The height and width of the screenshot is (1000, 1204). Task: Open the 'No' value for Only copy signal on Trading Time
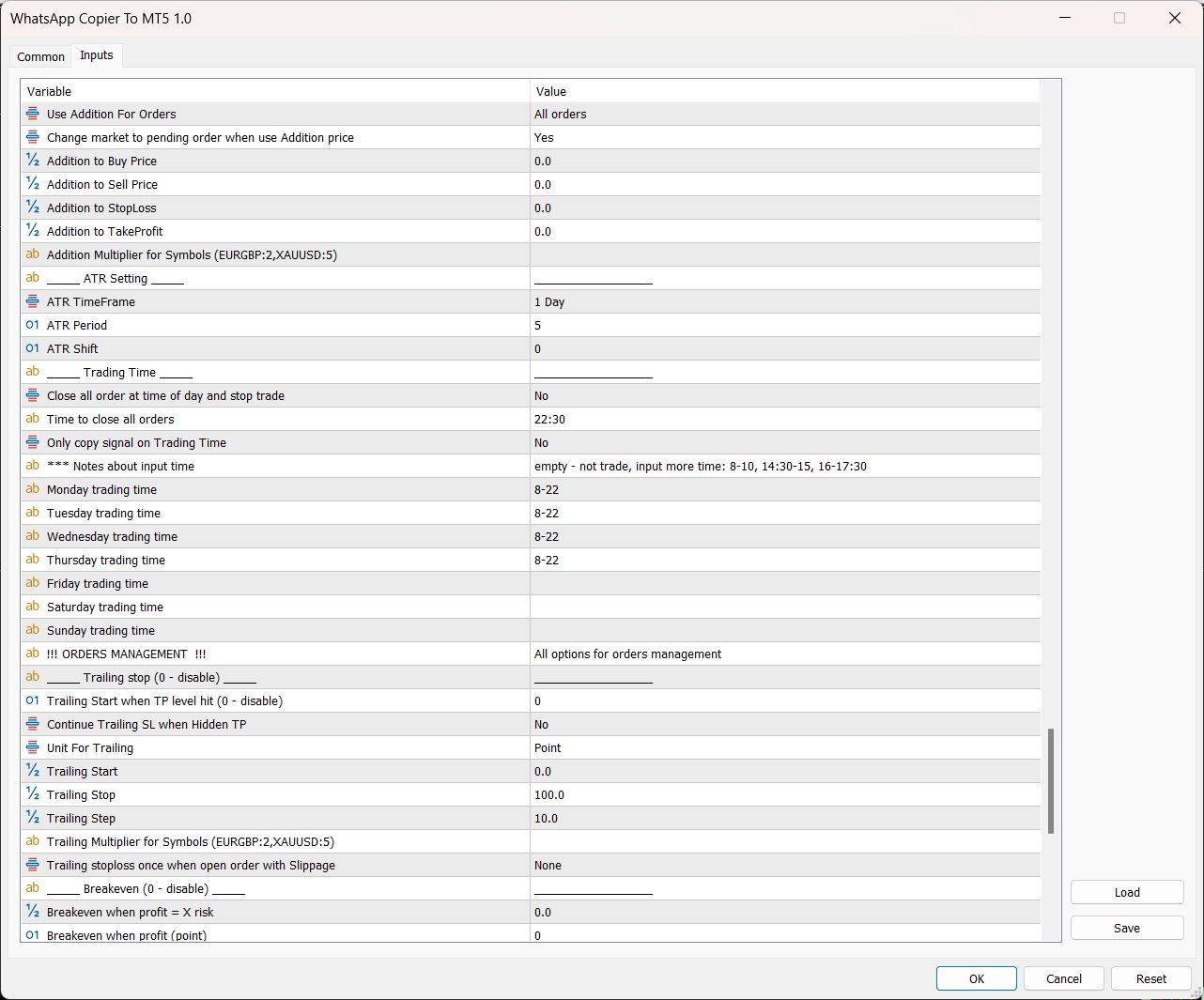tap(785, 442)
